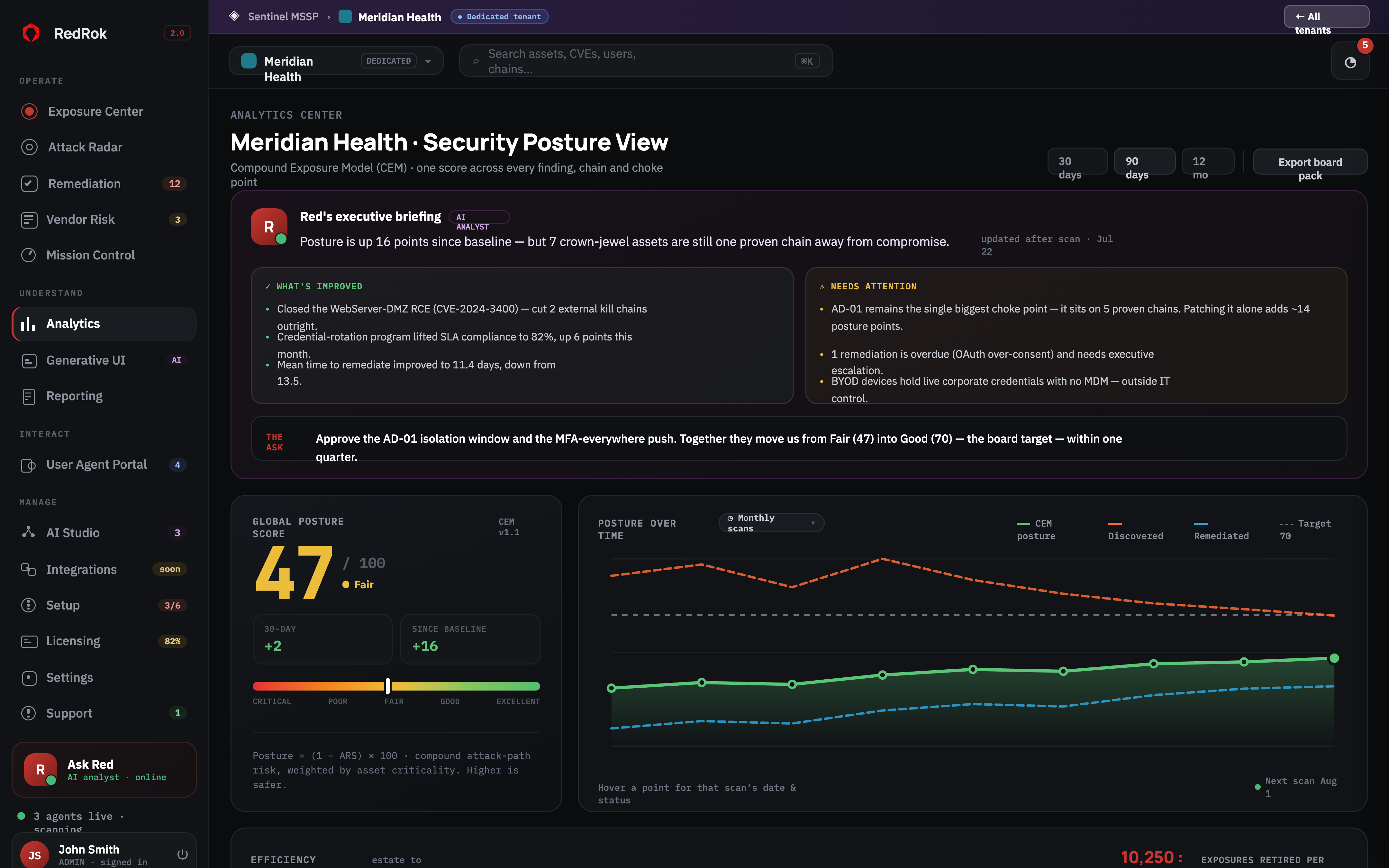Open Reporting in sidebar
The width and height of the screenshot is (1389, 868).
pyautogui.click(x=104, y=396)
